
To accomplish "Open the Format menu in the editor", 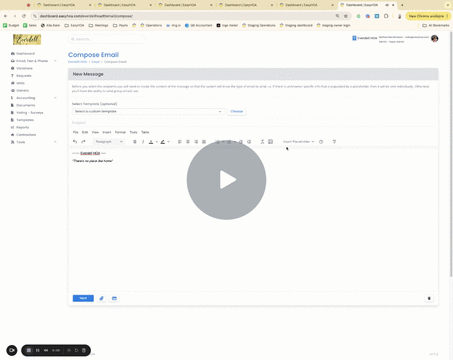I will (120, 132).
